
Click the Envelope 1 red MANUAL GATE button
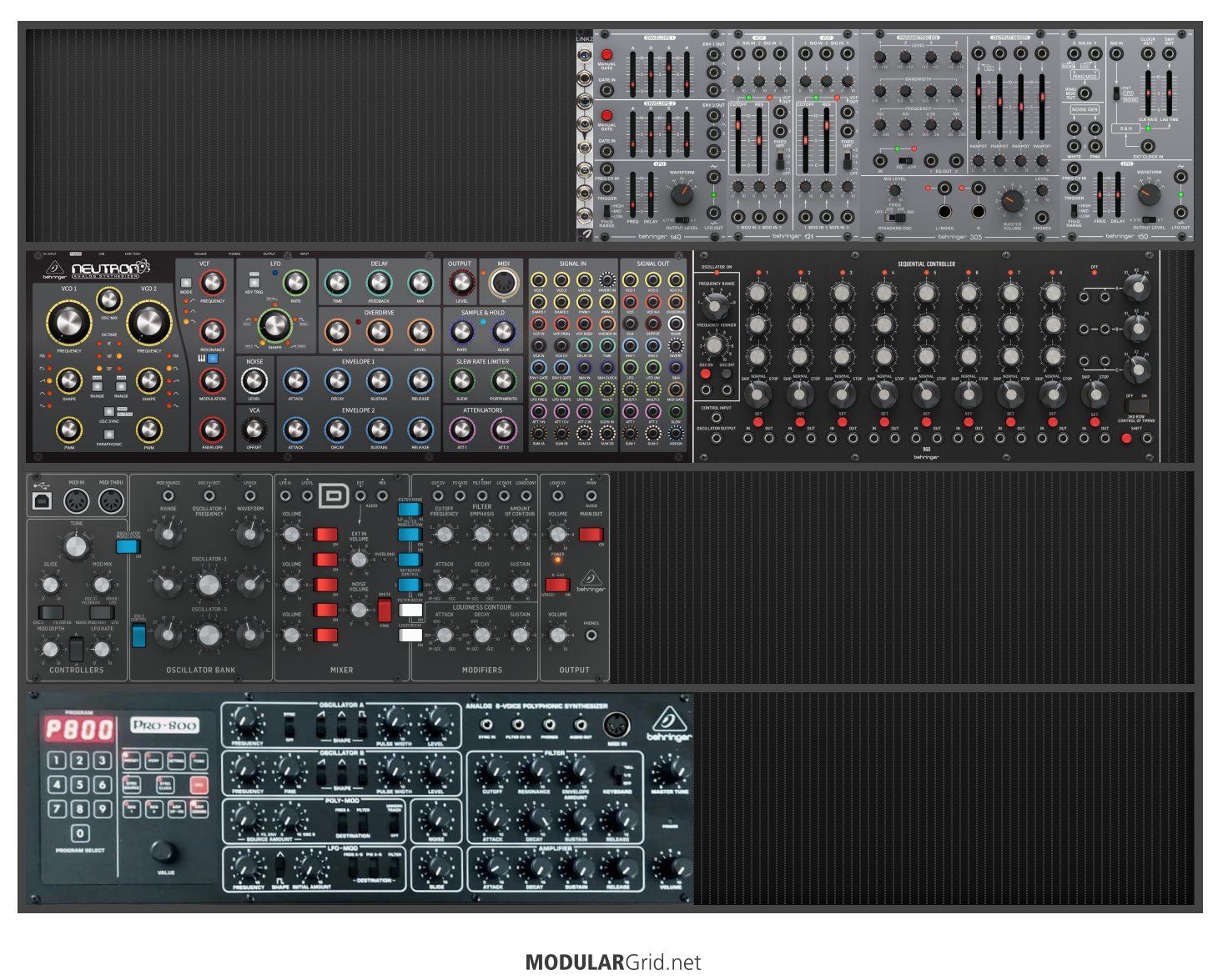[x=606, y=54]
